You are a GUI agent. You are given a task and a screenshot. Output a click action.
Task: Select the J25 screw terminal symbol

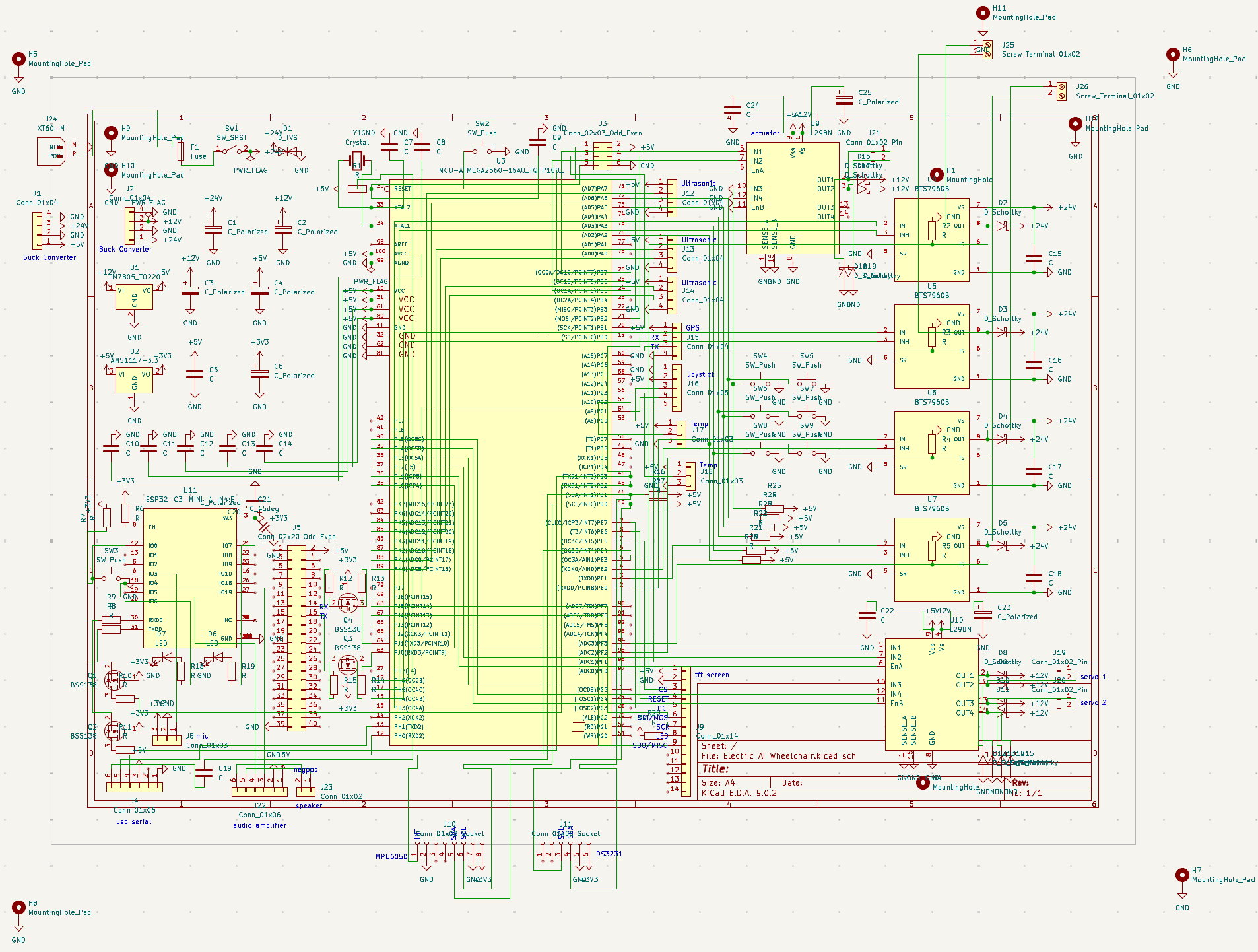click(987, 50)
